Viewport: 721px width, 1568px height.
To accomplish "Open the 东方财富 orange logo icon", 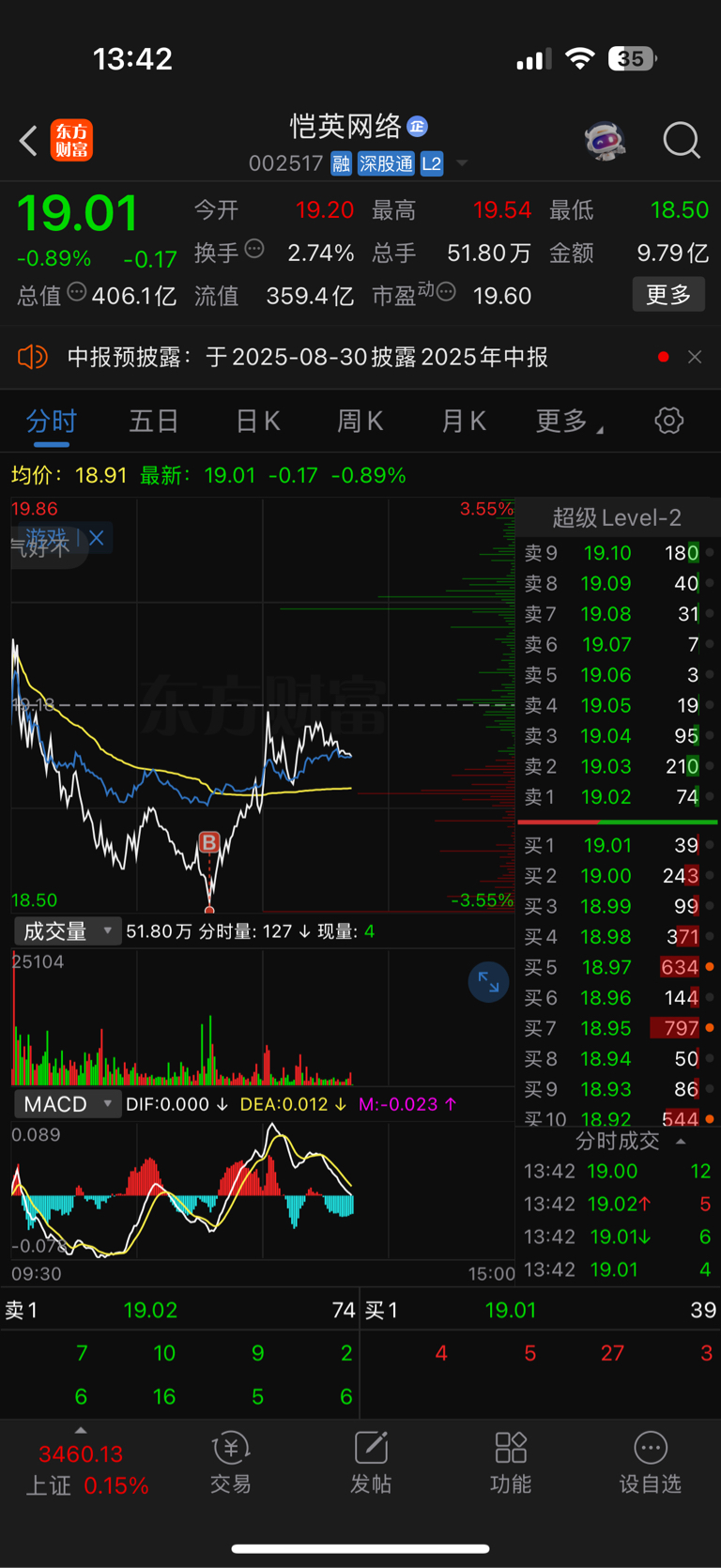I will (x=71, y=141).
